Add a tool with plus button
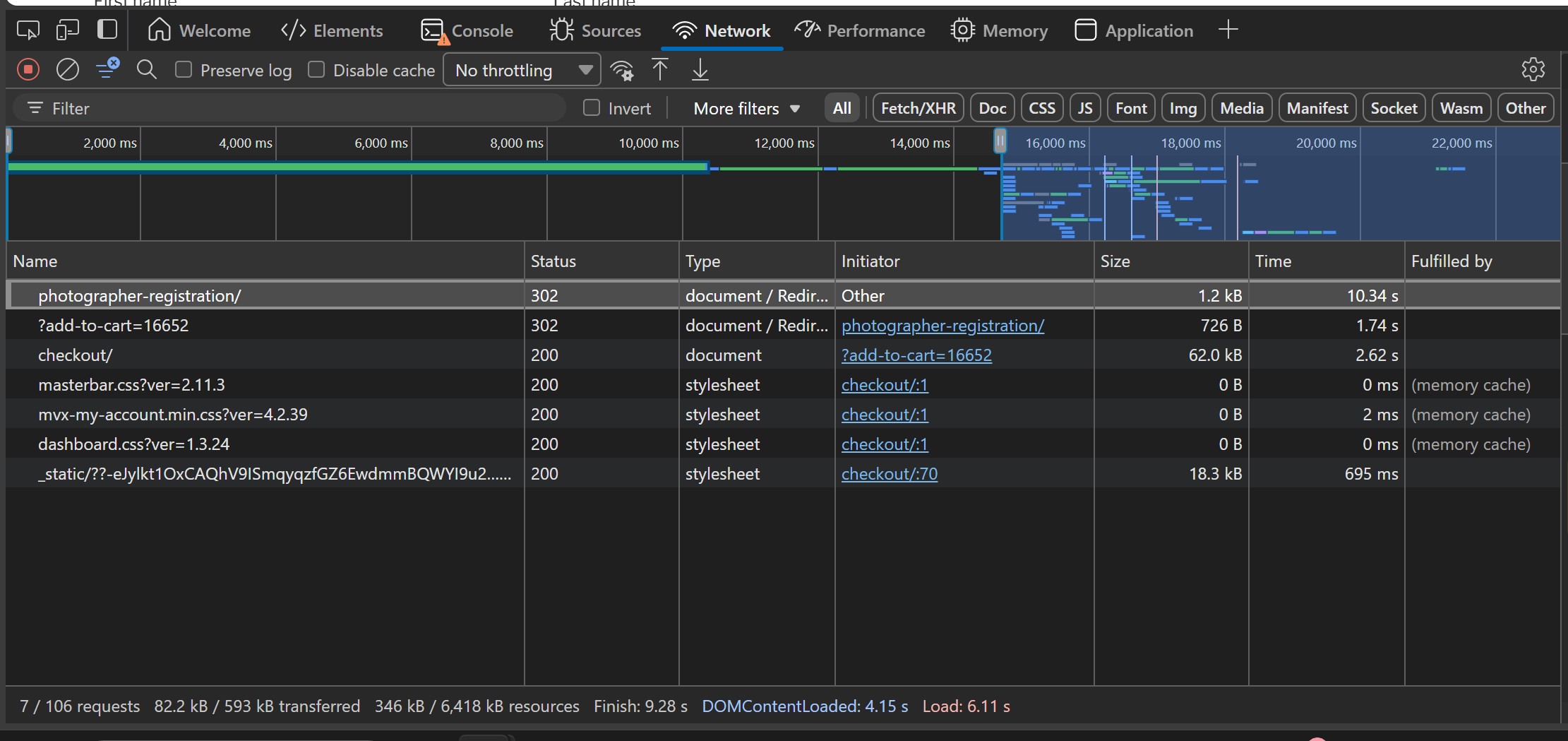This screenshot has height=741, width=1568. click(x=1228, y=30)
